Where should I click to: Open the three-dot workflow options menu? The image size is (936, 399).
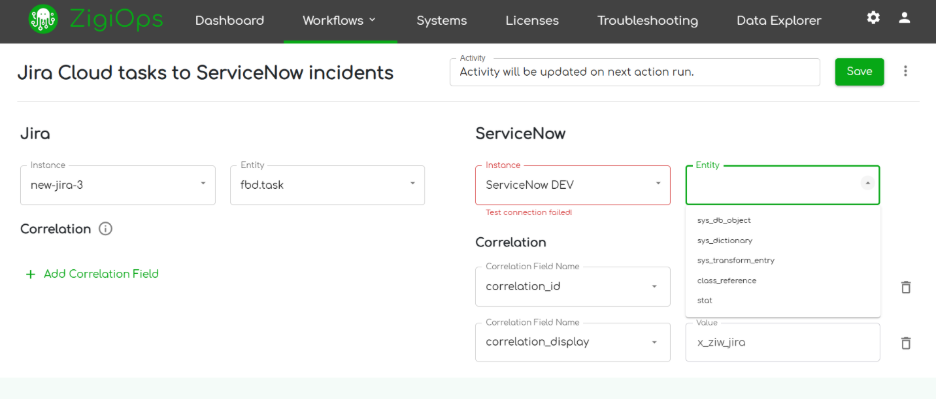pyautogui.click(x=906, y=71)
